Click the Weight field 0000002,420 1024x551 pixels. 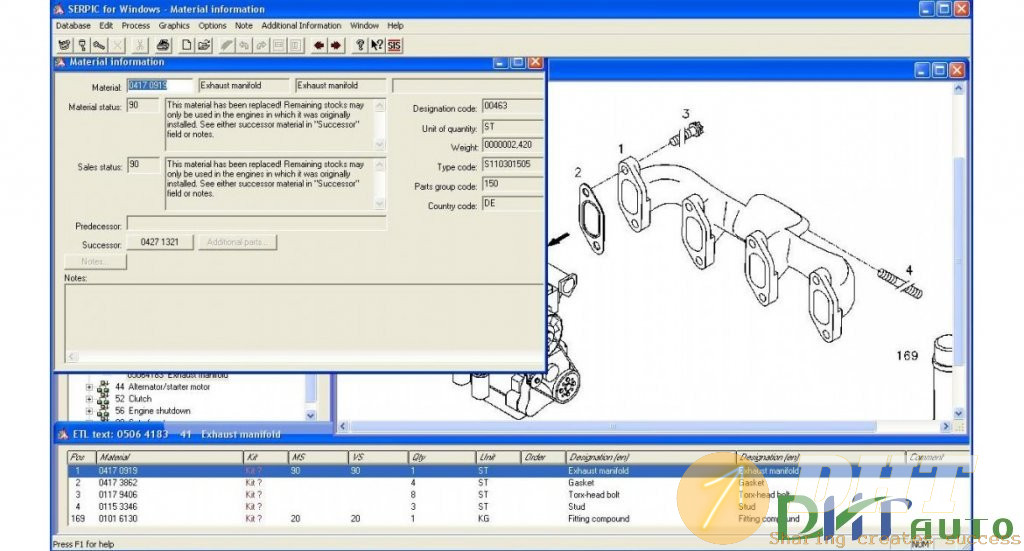tap(513, 145)
